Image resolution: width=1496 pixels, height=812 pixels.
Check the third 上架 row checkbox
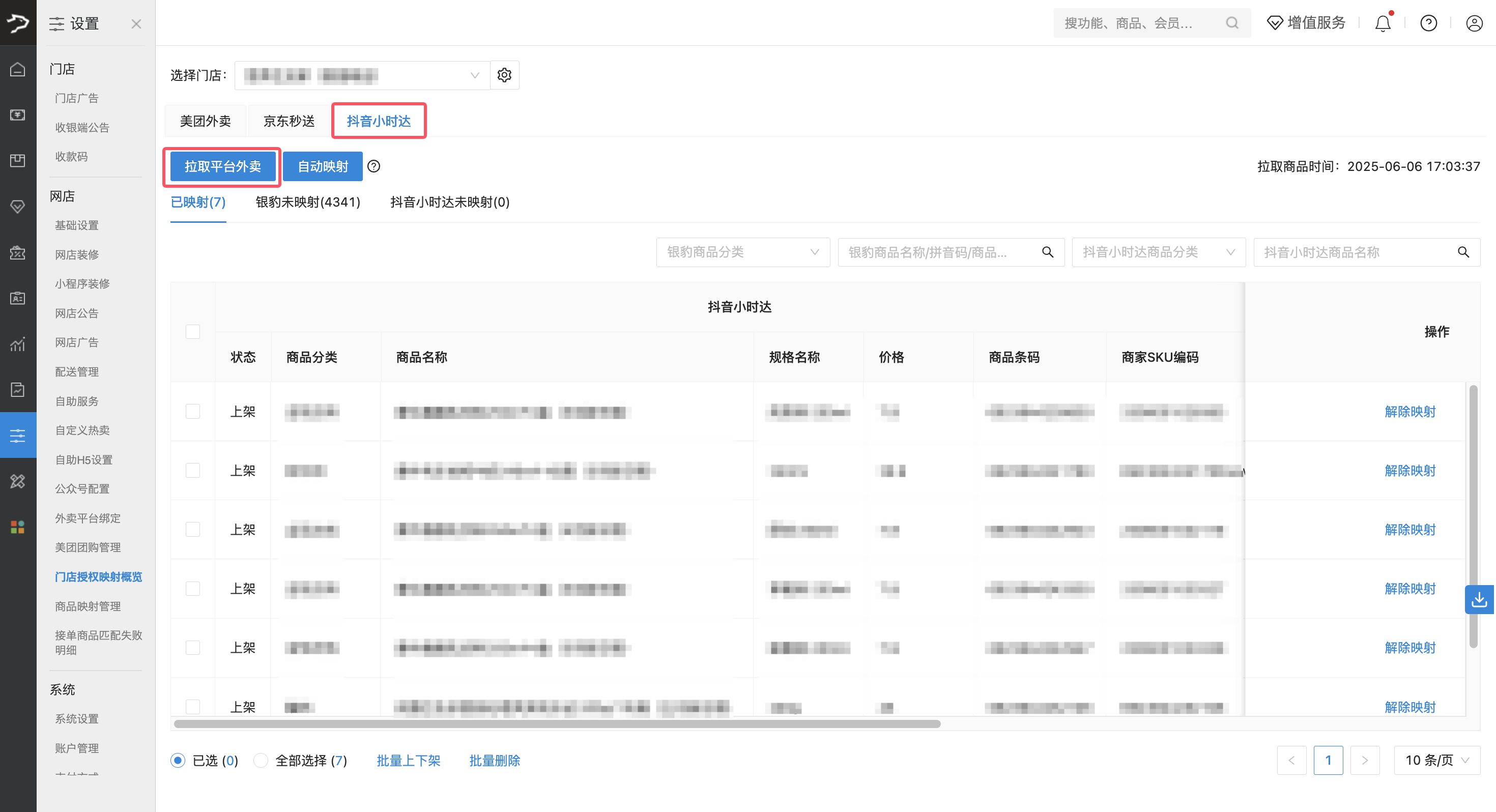193,529
